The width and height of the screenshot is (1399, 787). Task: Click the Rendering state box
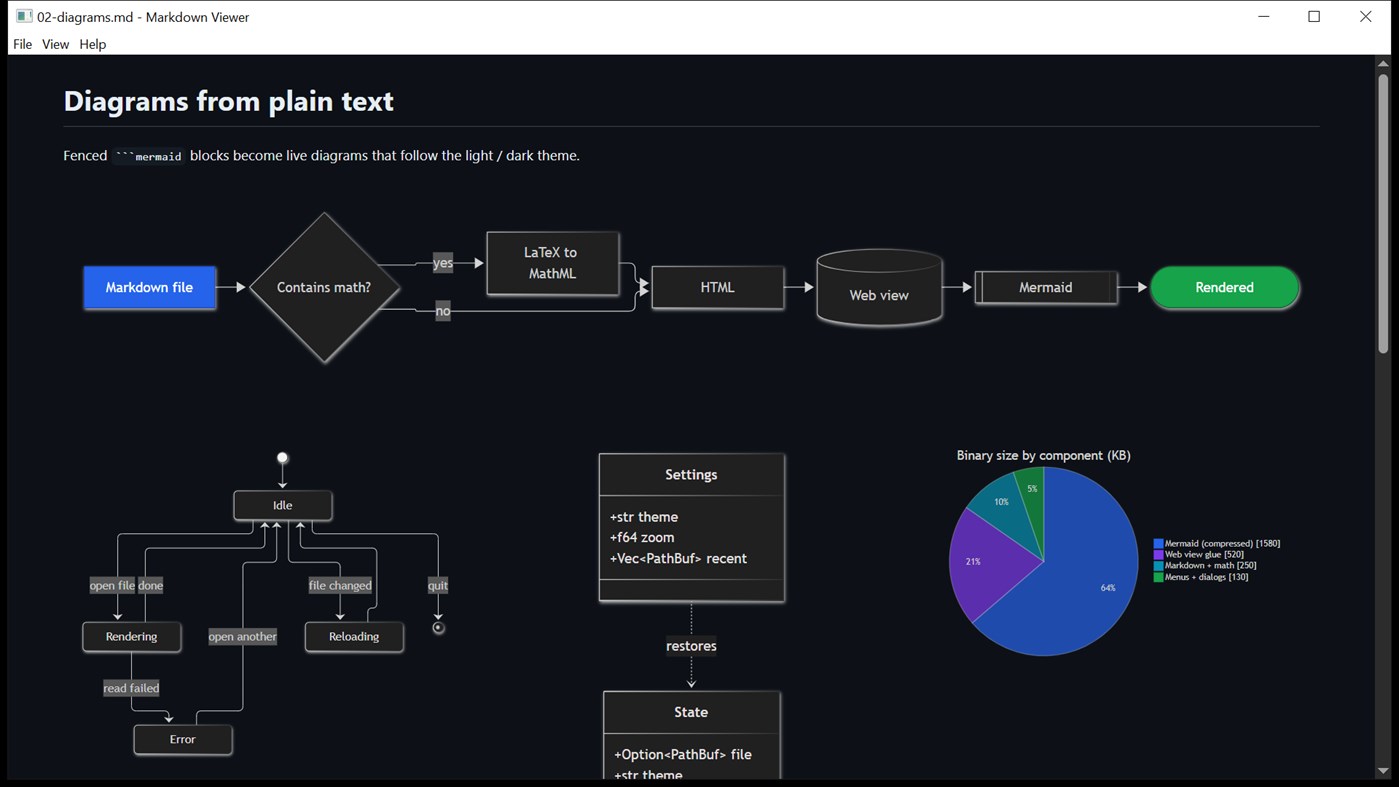(x=132, y=636)
